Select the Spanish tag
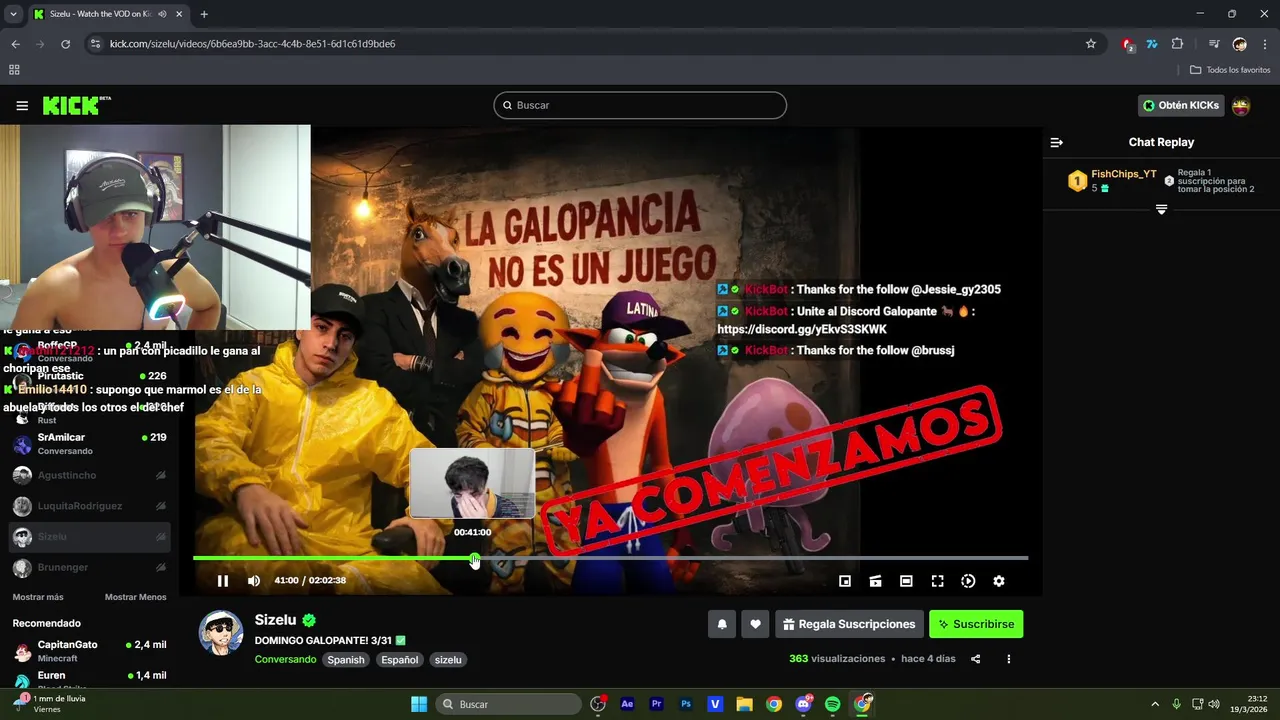1280x720 pixels. (x=346, y=660)
